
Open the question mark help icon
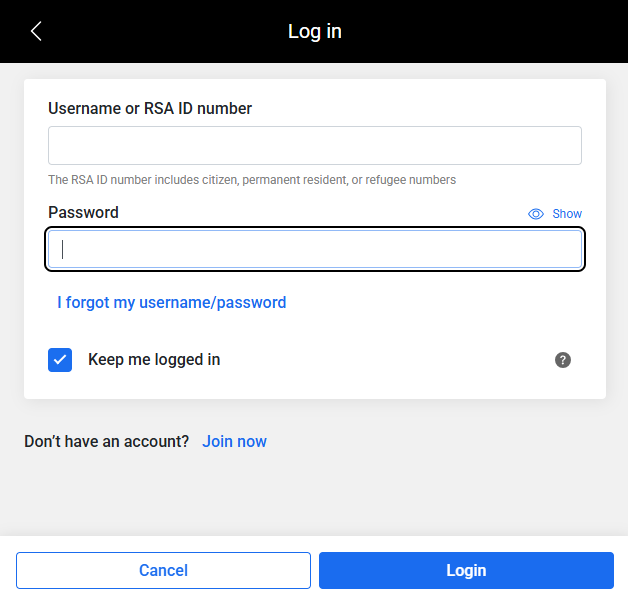(563, 360)
